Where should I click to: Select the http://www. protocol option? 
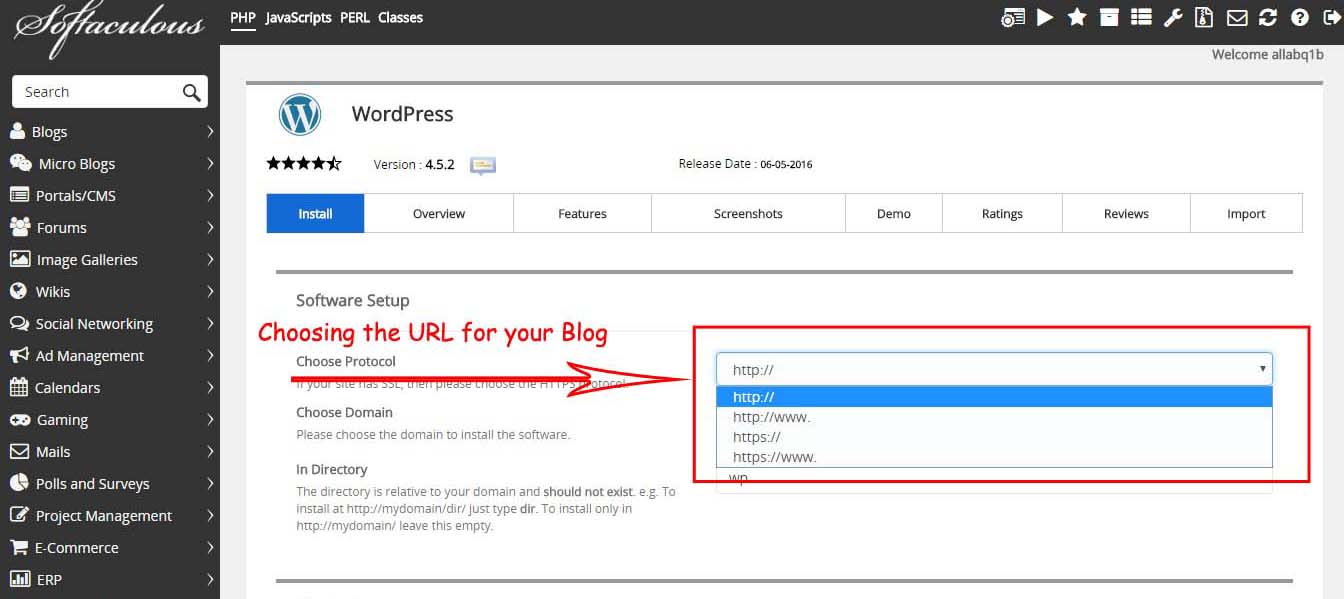point(994,417)
